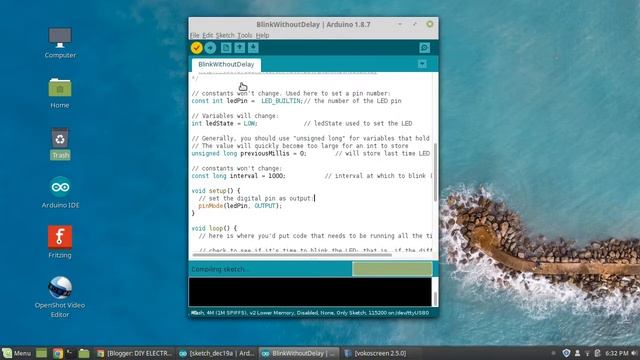
Task: Click 'pinMode(ledPin, OUTPUT);' line
Action: (x=240, y=206)
